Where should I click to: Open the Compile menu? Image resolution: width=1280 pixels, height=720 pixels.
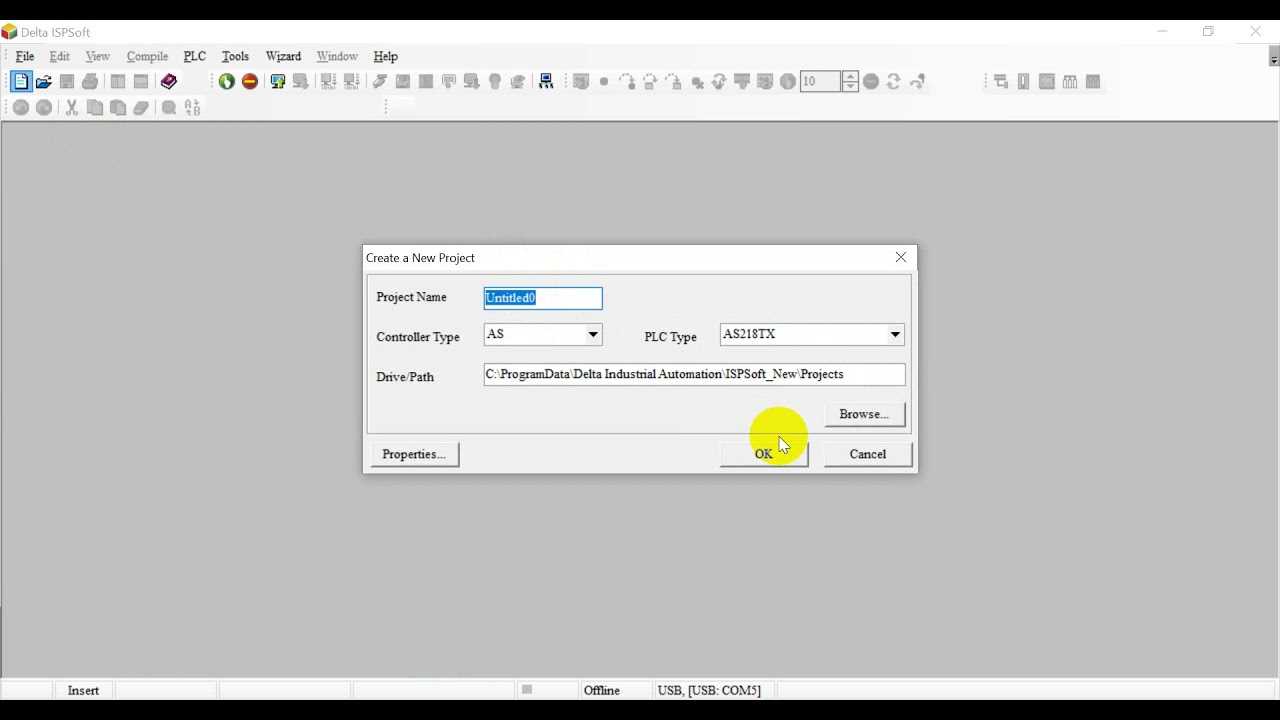point(147,57)
